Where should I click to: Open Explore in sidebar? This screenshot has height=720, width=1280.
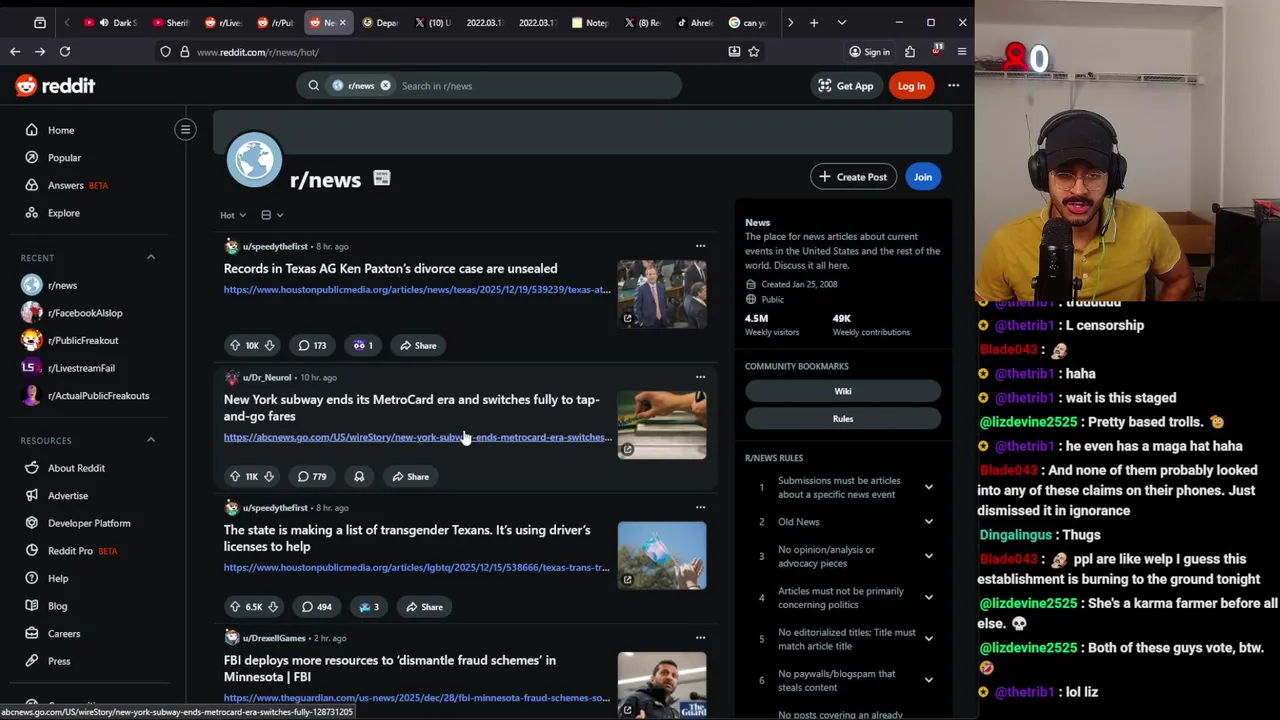tap(64, 213)
